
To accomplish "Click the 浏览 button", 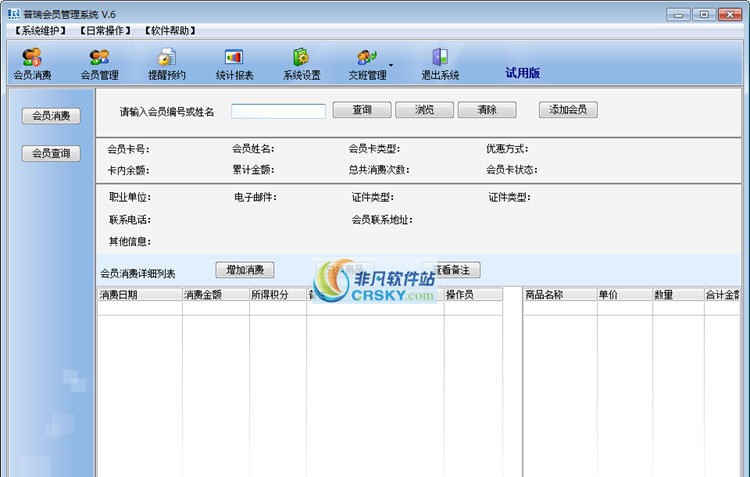I will 425,110.
